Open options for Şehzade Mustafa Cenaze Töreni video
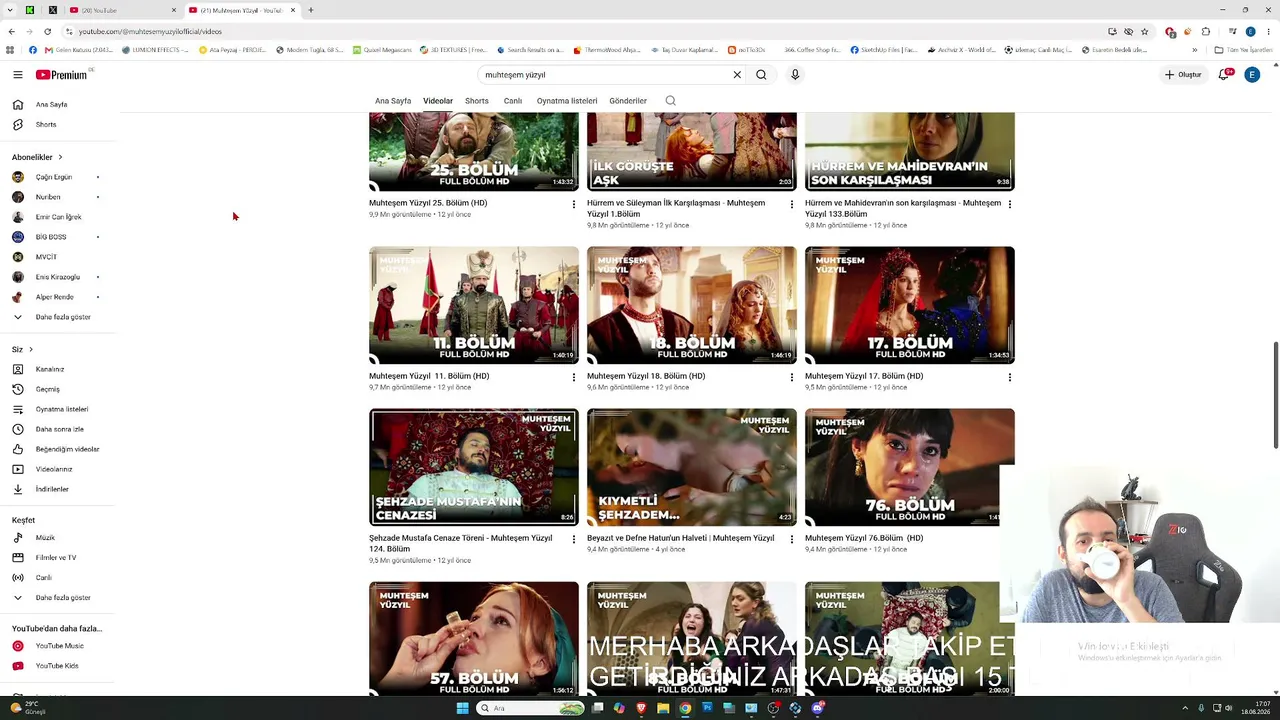This screenshot has width=1280, height=720. 574,539
